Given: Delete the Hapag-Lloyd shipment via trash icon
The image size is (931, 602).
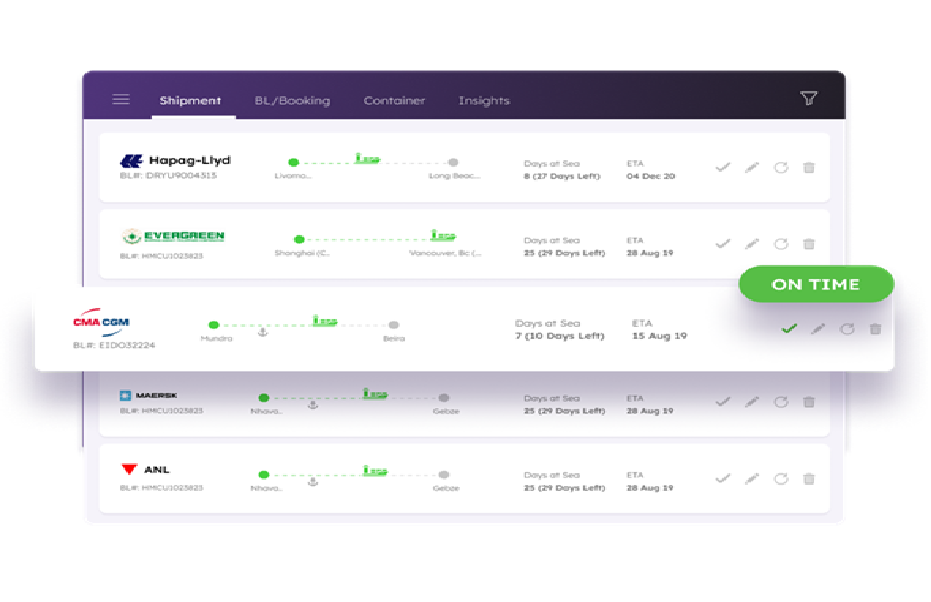Looking at the screenshot, I should 809,167.
